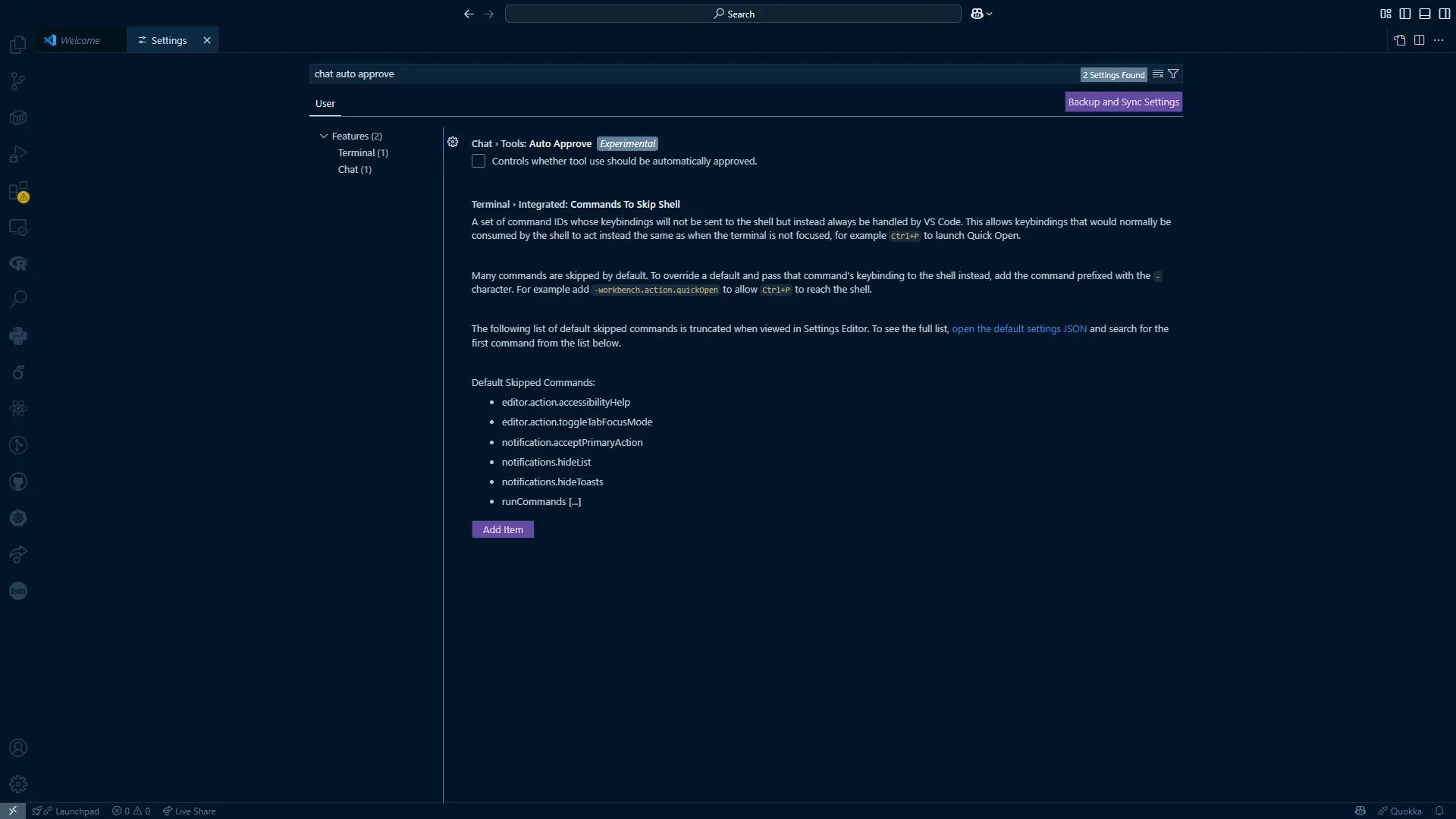Screen dimensions: 1456x819
Task: Open the Source Control view
Action: 17,80
